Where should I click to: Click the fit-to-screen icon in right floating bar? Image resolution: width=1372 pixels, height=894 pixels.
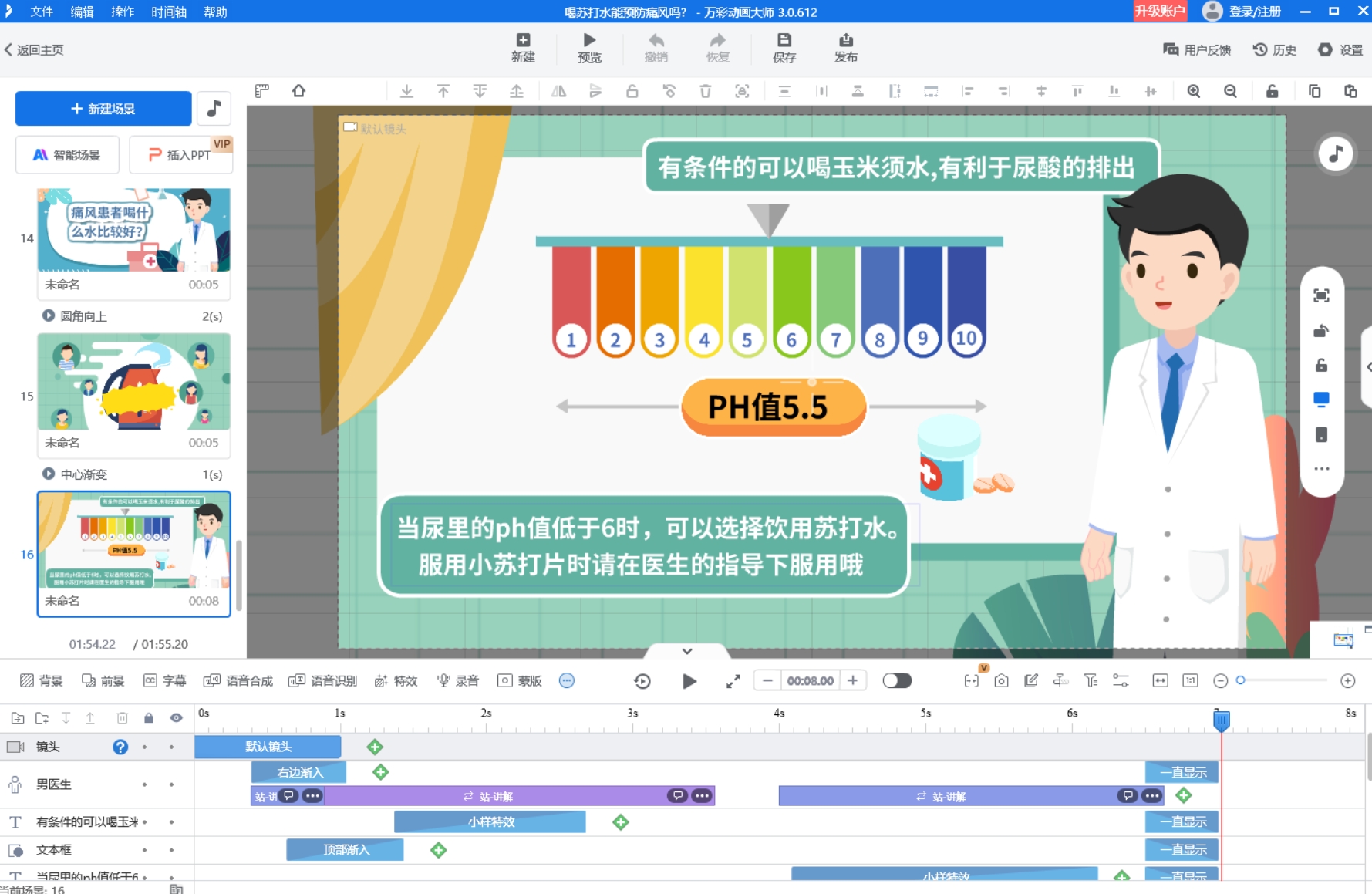[x=1321, y=295]
